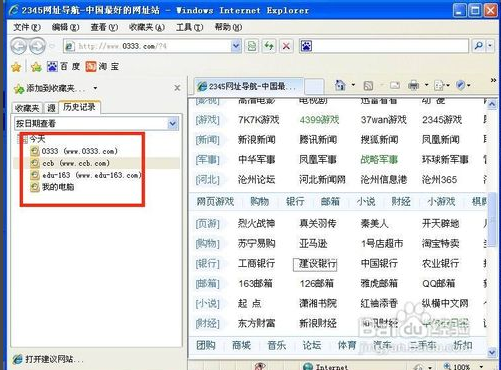This screenshot has width=501, height=370.
Task: Open Favorites Center star icon
Action: (x=16, y=67)
